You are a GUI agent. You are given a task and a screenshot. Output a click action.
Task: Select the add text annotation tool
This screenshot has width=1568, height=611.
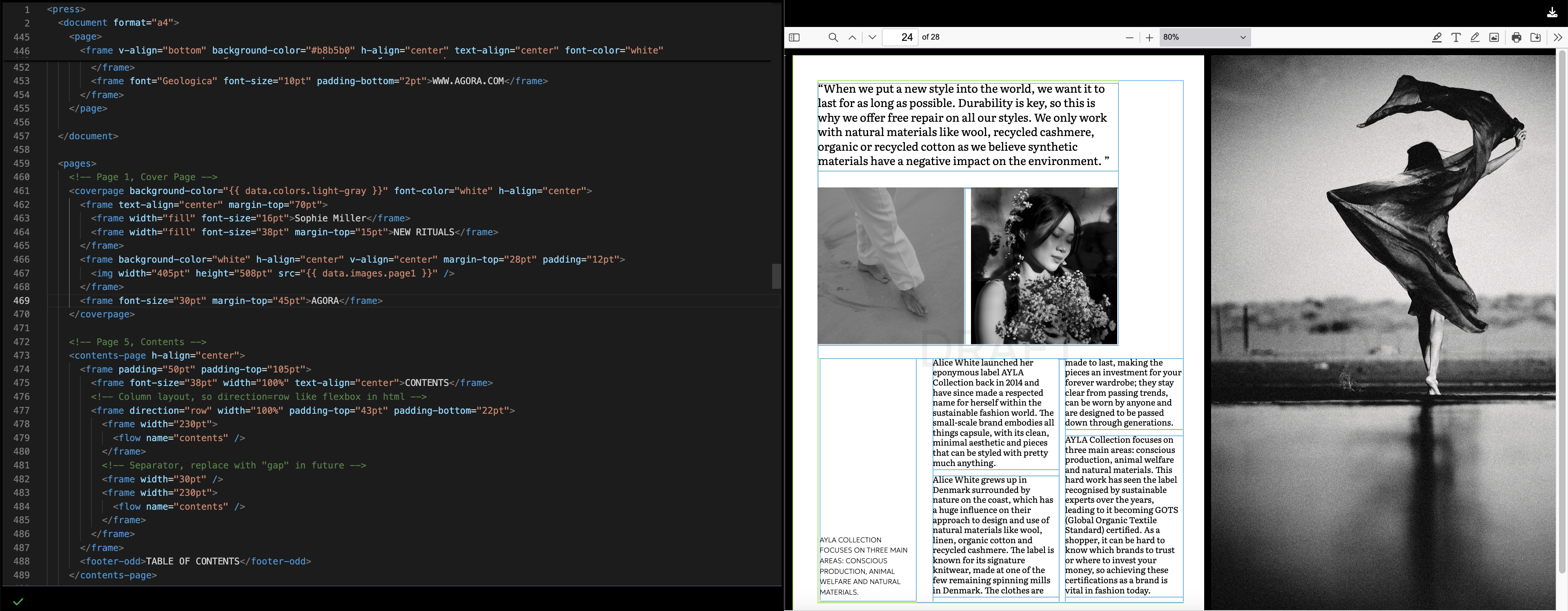[x=1456, y=38]
